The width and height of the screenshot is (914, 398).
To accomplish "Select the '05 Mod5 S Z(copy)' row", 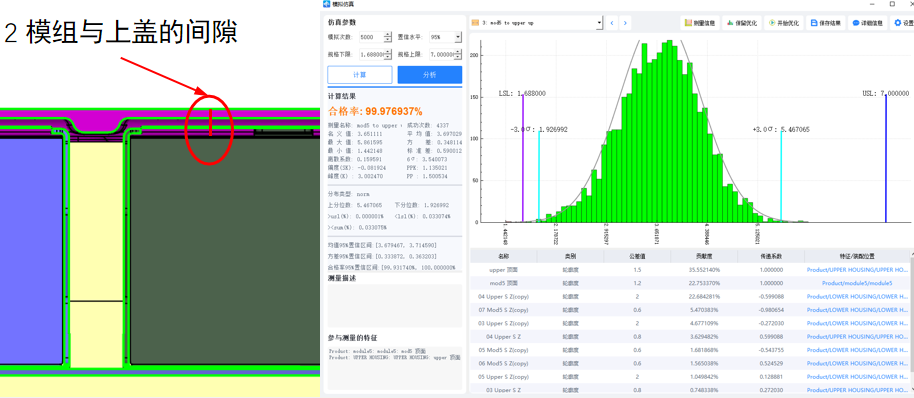I will 690,350.
